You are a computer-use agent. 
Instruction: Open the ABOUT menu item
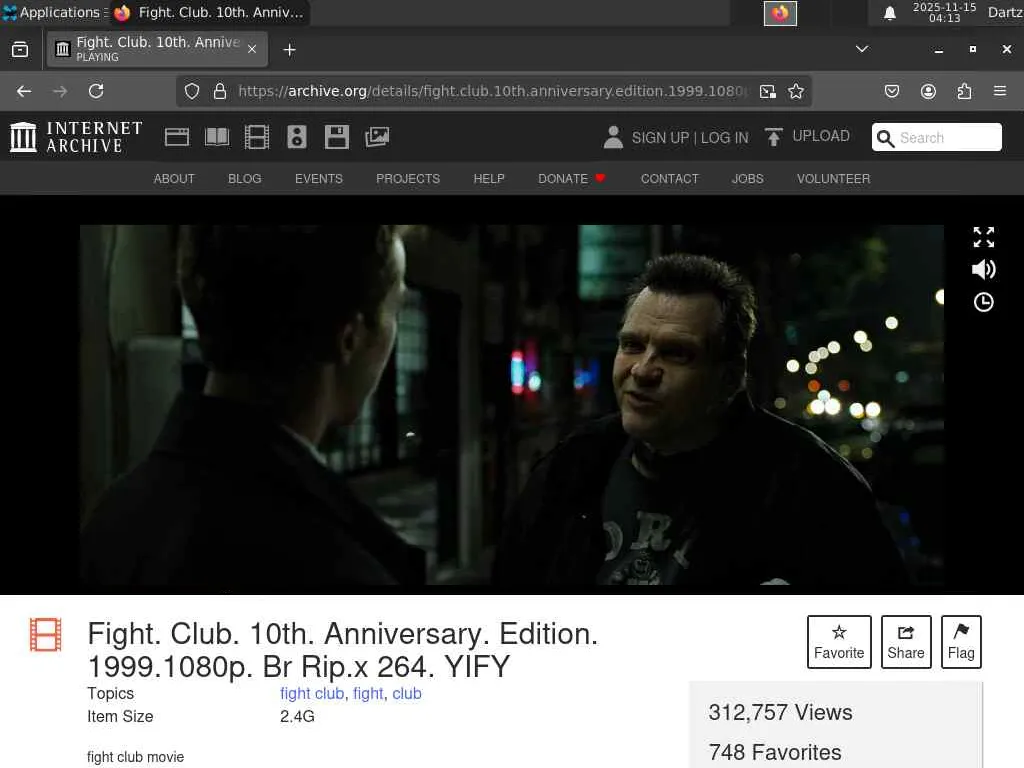pyautogui.click(x=174, y=178)
